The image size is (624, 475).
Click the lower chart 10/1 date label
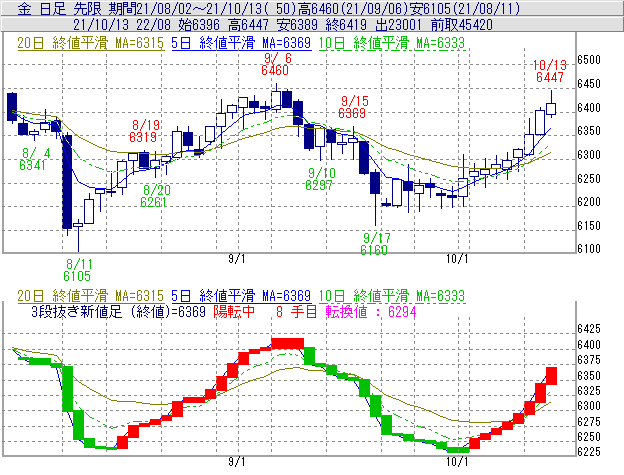coord(457,462)
